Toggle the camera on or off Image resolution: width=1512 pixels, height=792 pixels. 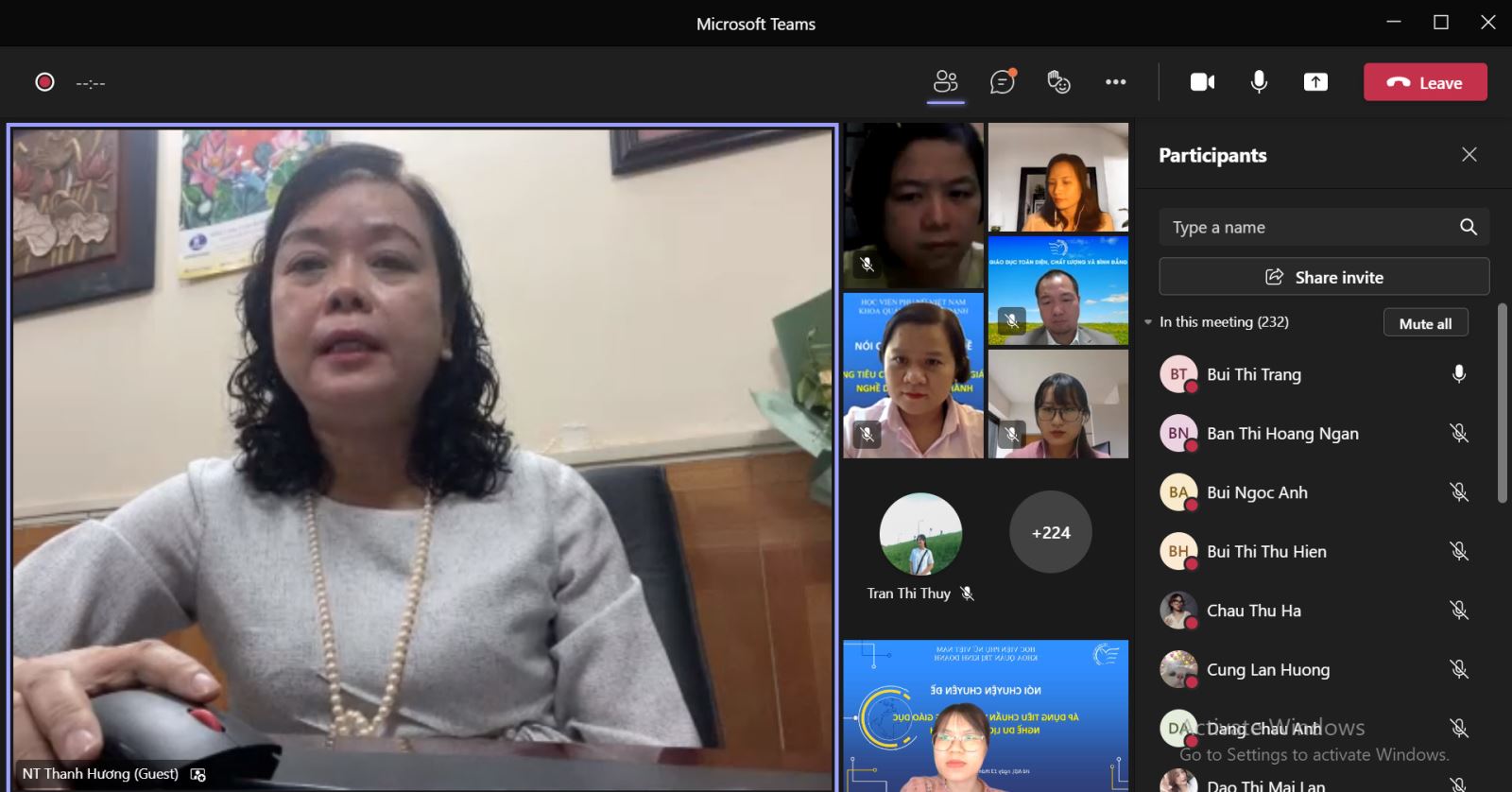tap(1202, 82)
